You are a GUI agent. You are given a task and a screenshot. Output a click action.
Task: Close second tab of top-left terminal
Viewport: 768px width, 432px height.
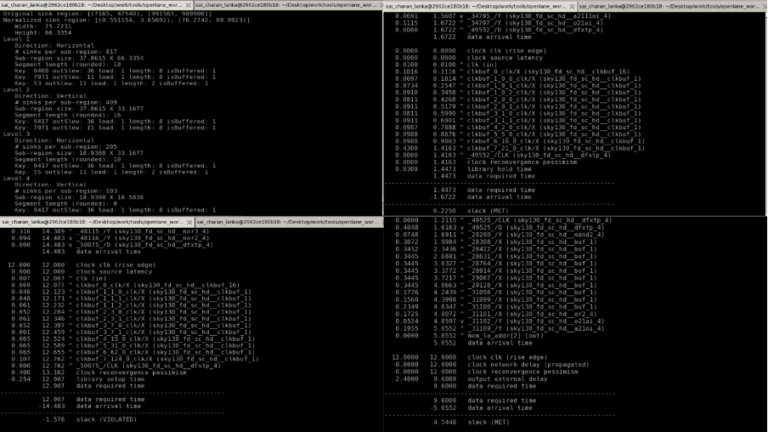pyautogui.click(x=380, y=6)
